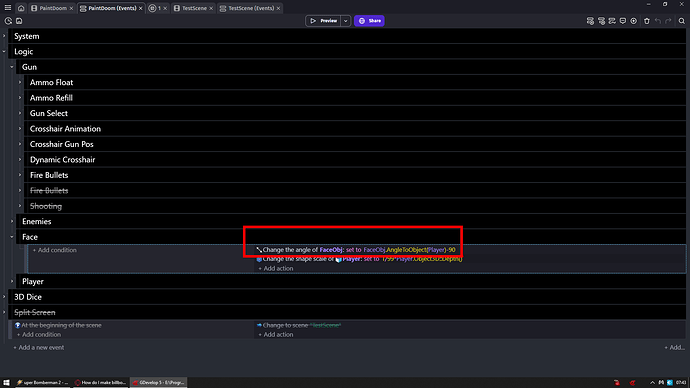Click Add a new event

tap(38, 348)
